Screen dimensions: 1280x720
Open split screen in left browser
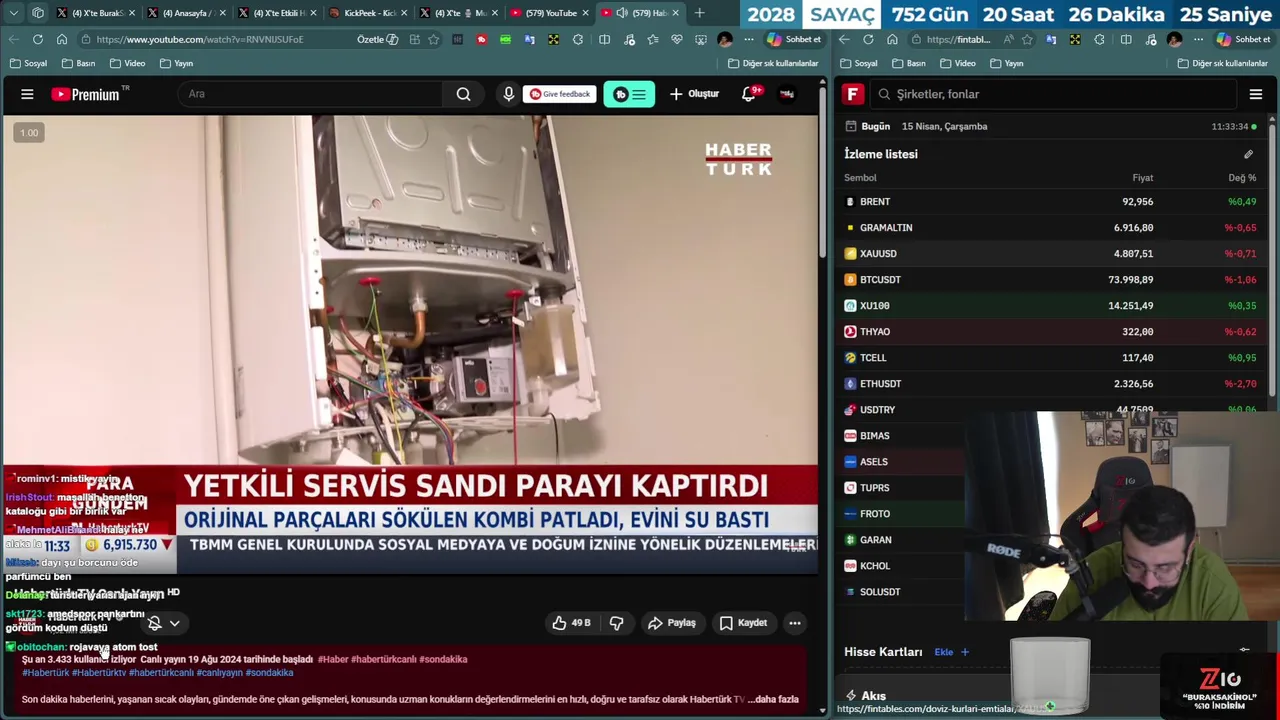pyautogui.click(x=604, y=39)
